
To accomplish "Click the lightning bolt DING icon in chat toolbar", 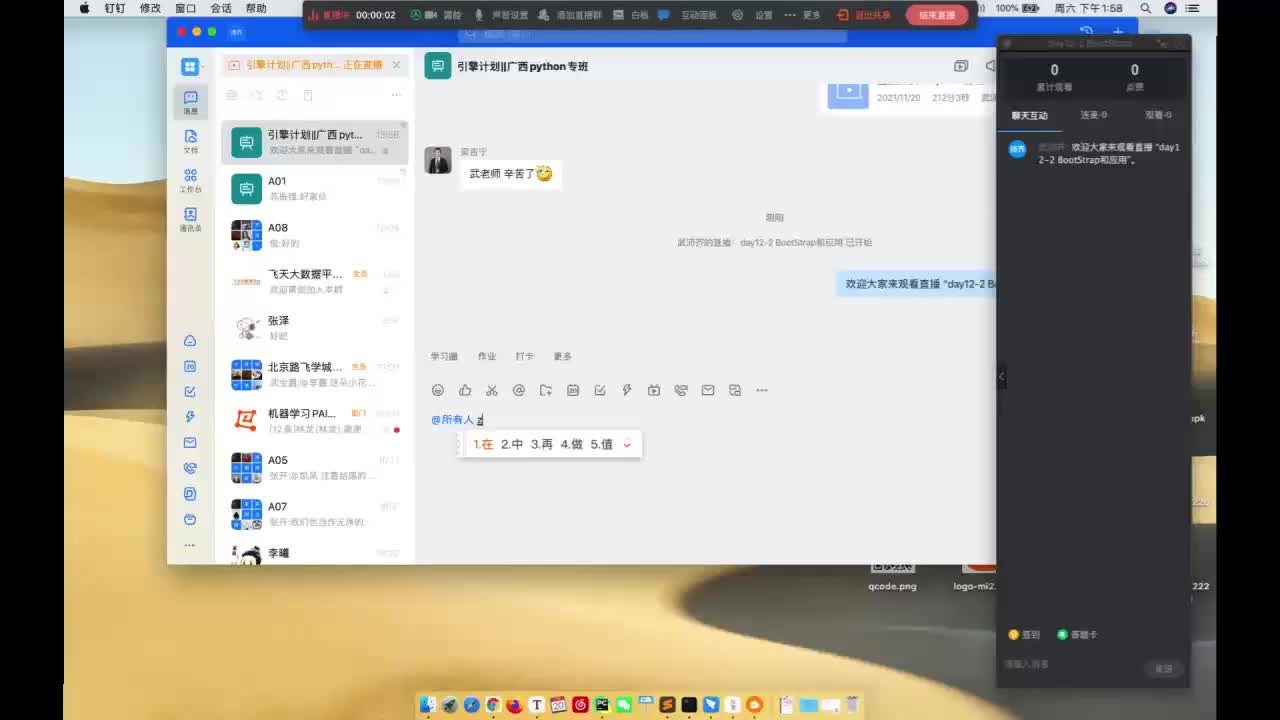I will [x=627, y=390].
